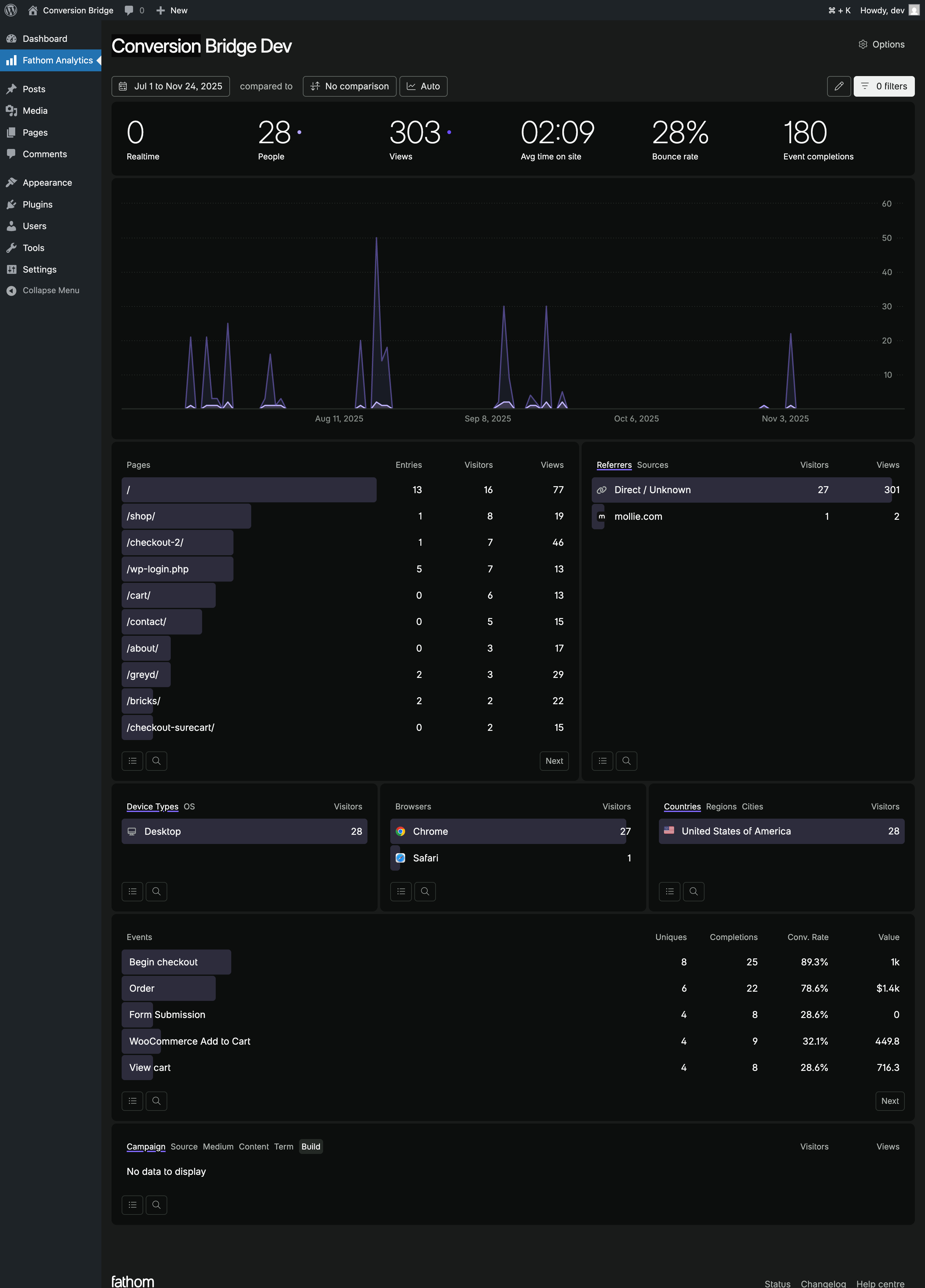Switch to the Device Types tab

[152, 806]
